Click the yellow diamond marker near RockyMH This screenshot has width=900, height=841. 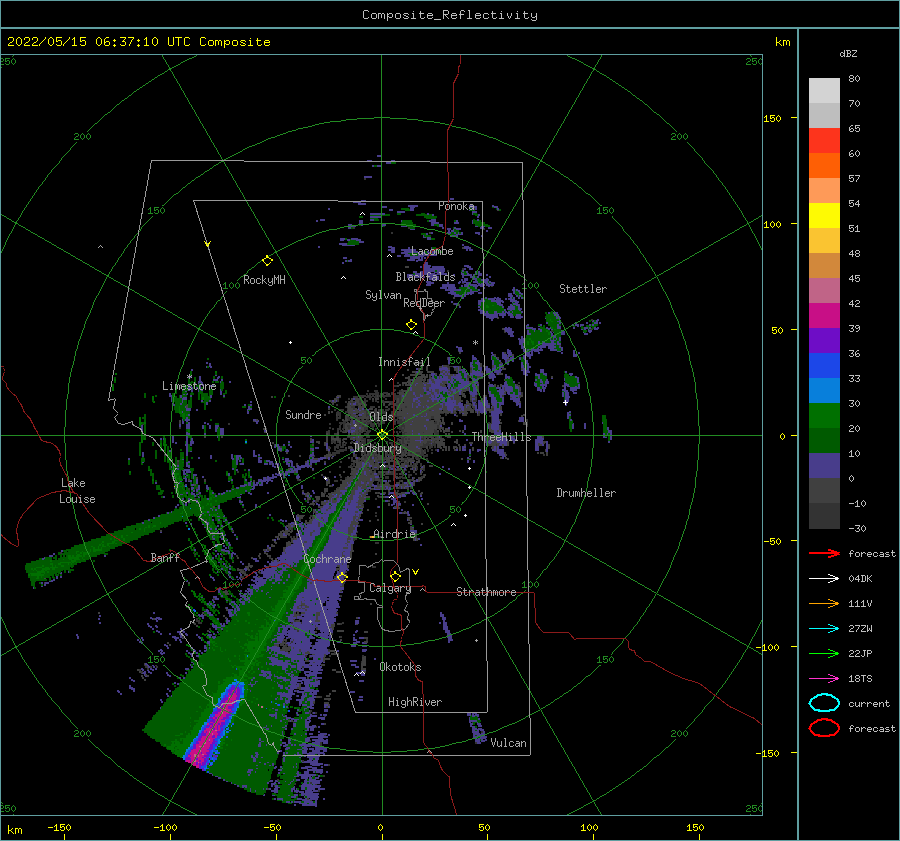click(267, 261)
